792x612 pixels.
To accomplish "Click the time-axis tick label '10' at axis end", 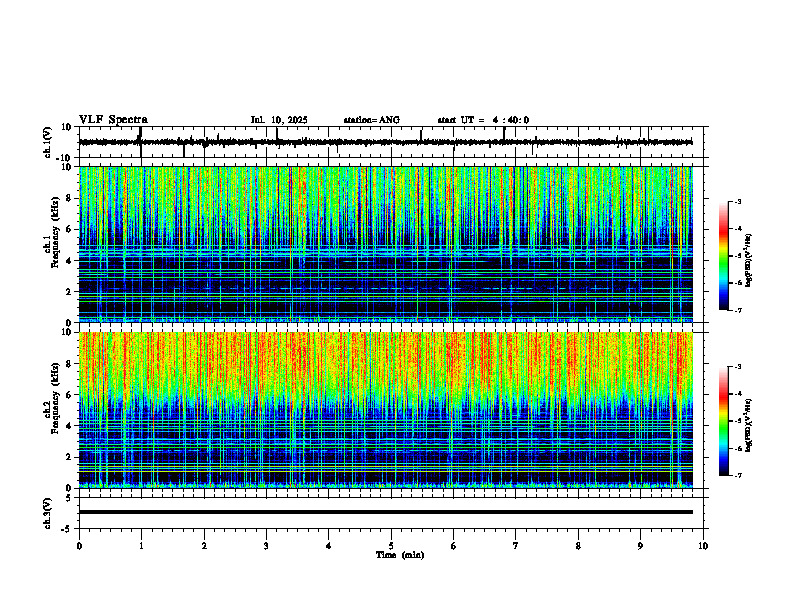I will 703,546.
